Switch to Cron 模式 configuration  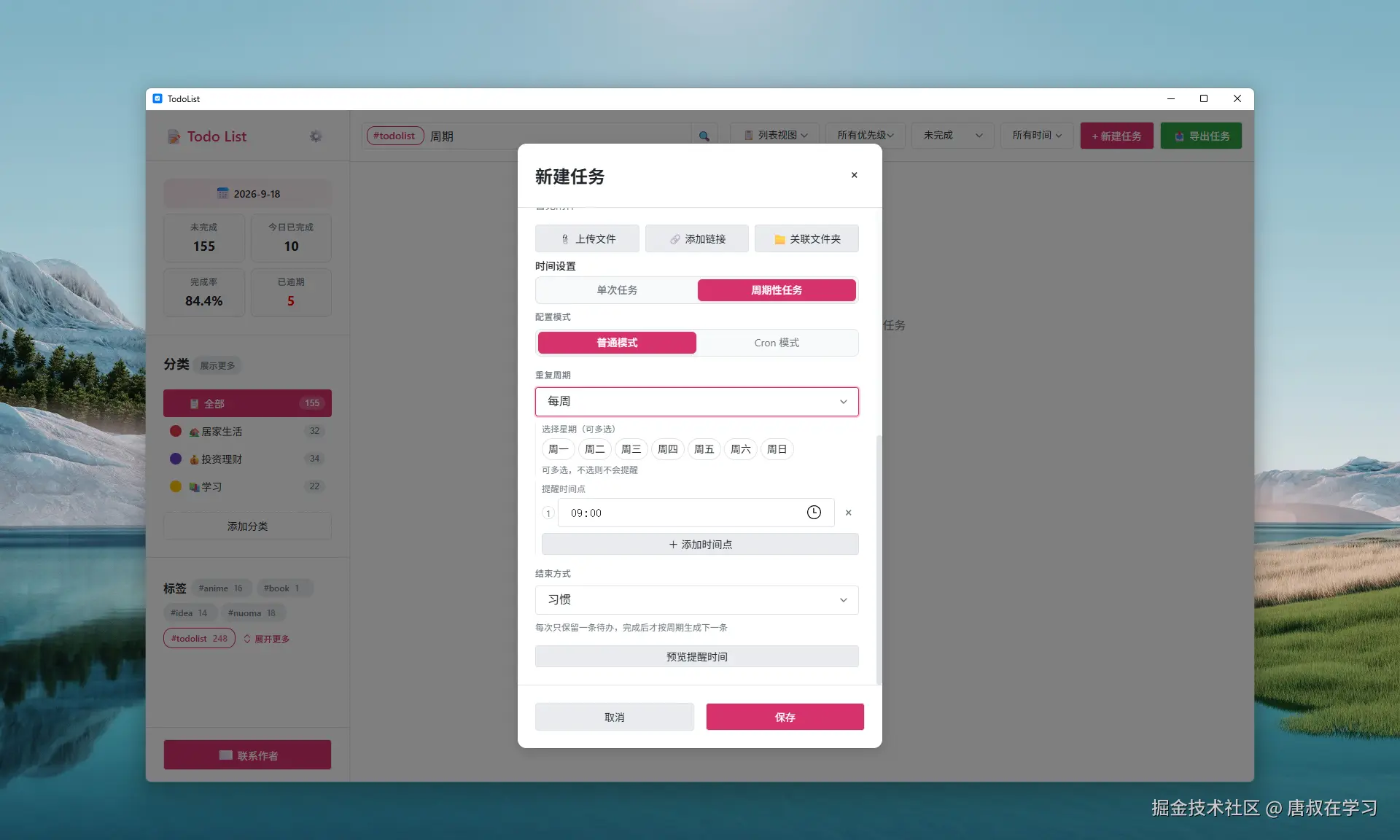pos(777,343)
